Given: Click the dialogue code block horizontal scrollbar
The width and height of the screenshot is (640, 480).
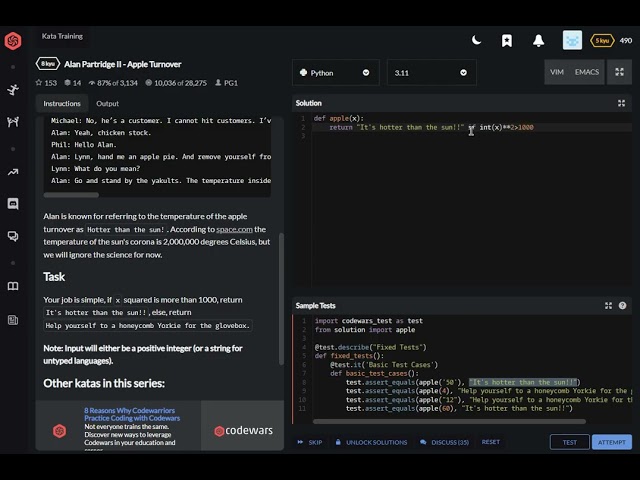Looking at the screenshot, I should pos(71,195).
